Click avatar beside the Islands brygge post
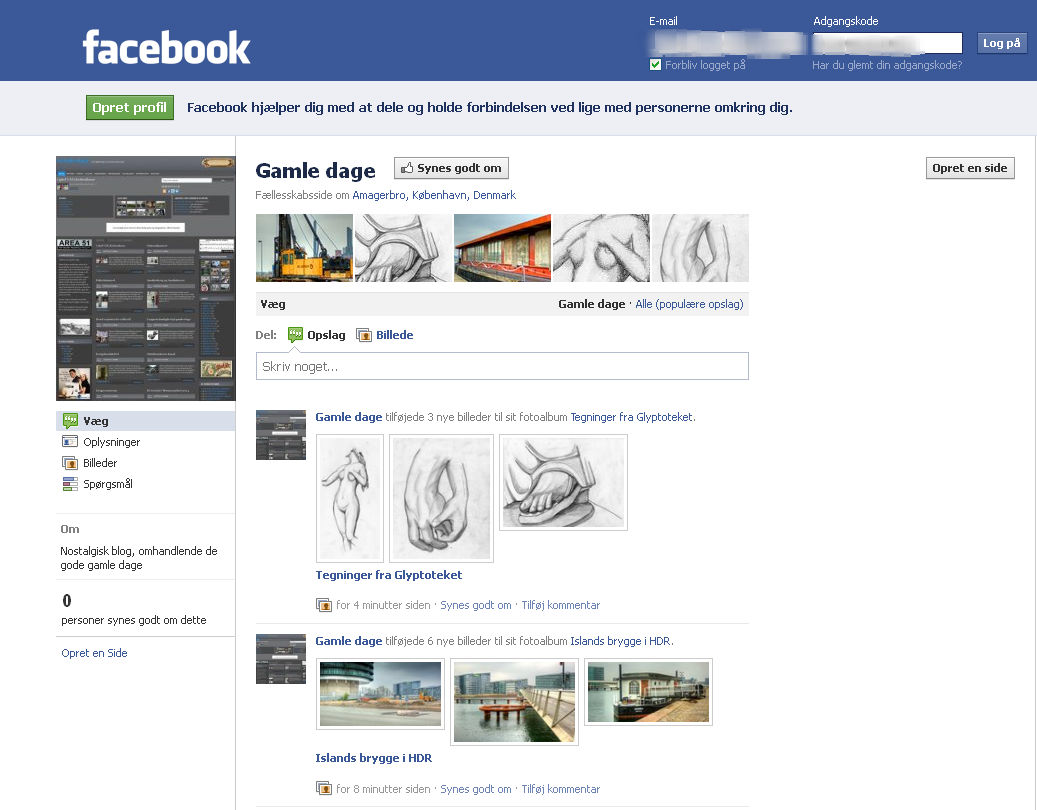The height and width of the screenshot is (810, 1037). (x=281, y=659)
